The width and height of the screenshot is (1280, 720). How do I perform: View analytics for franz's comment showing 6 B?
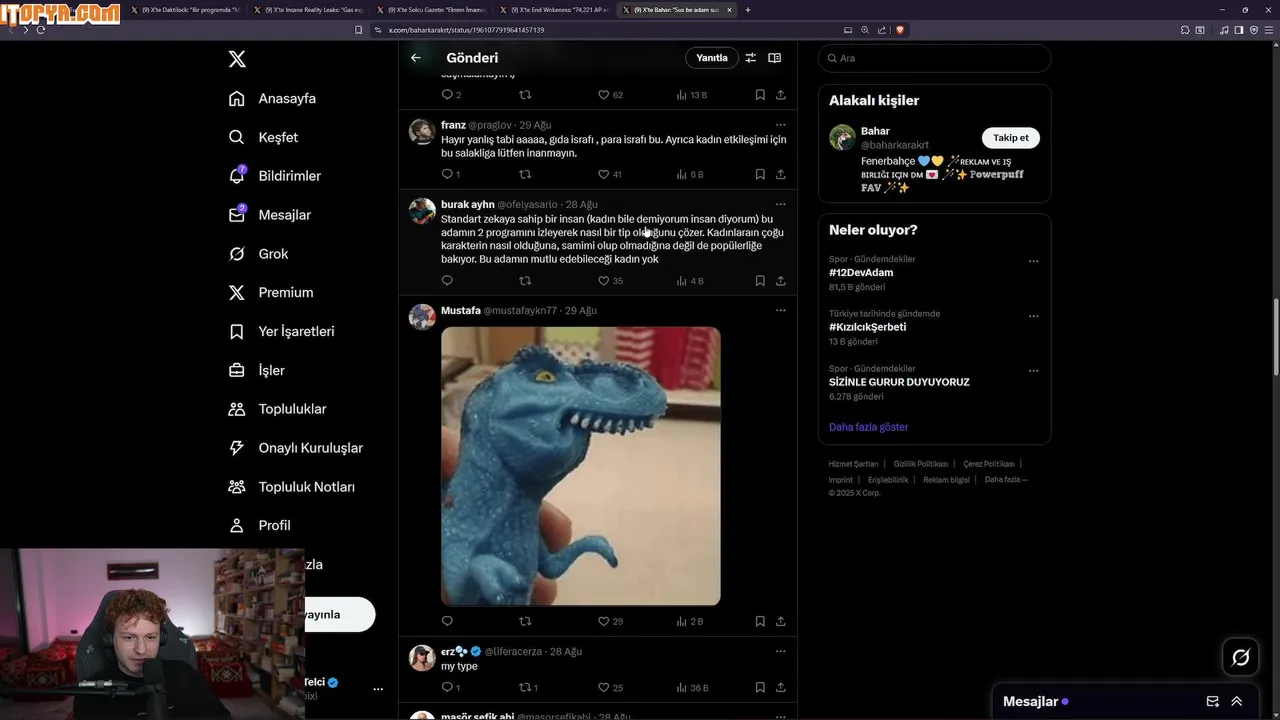pos(691,174)
